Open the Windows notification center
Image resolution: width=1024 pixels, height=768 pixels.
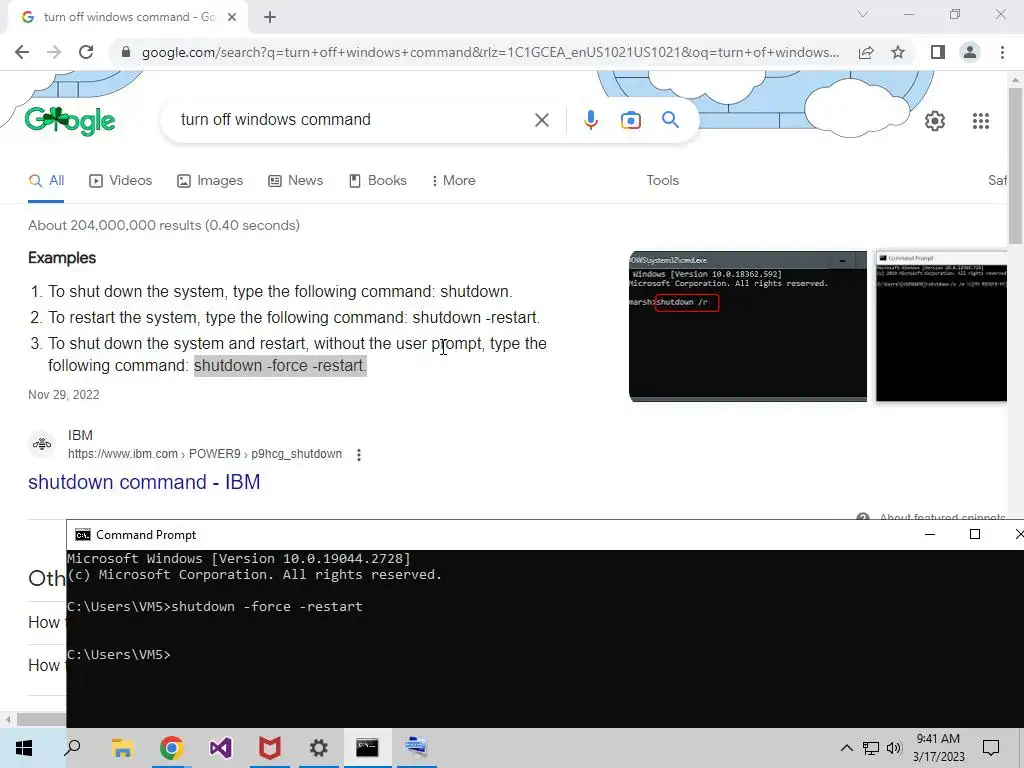point(991,748)
